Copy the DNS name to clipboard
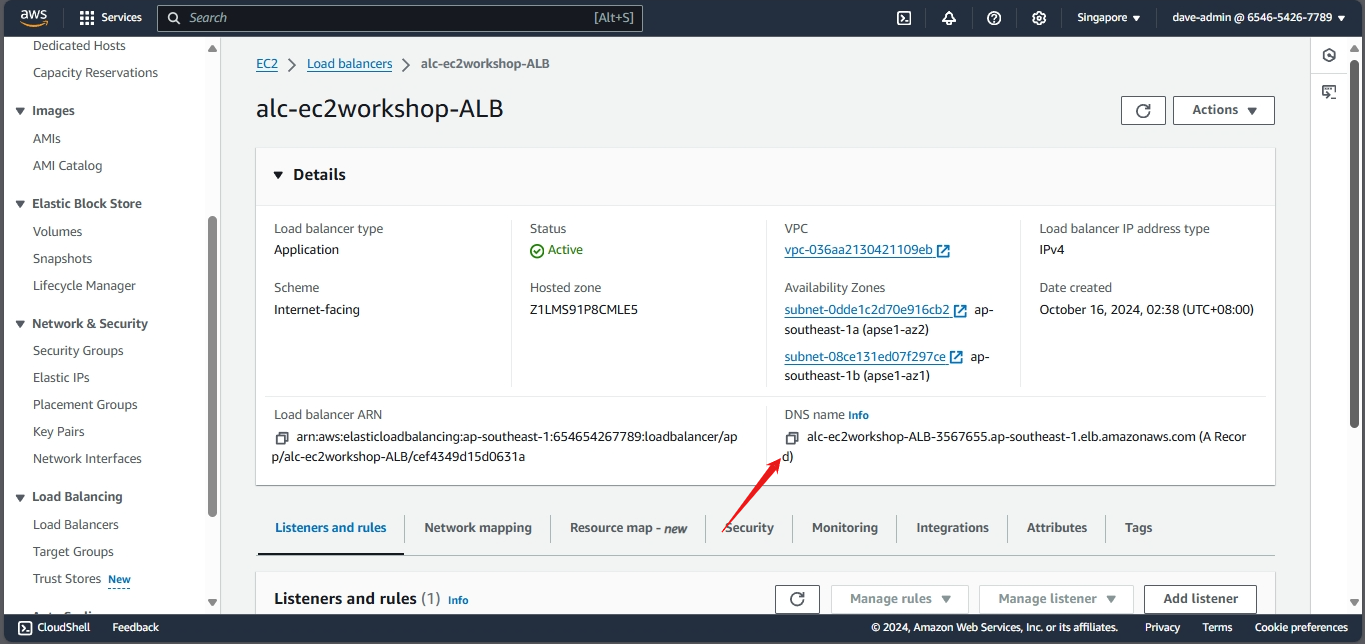The width and height of the screenshot is (1365, 644). tap(792, 438)
